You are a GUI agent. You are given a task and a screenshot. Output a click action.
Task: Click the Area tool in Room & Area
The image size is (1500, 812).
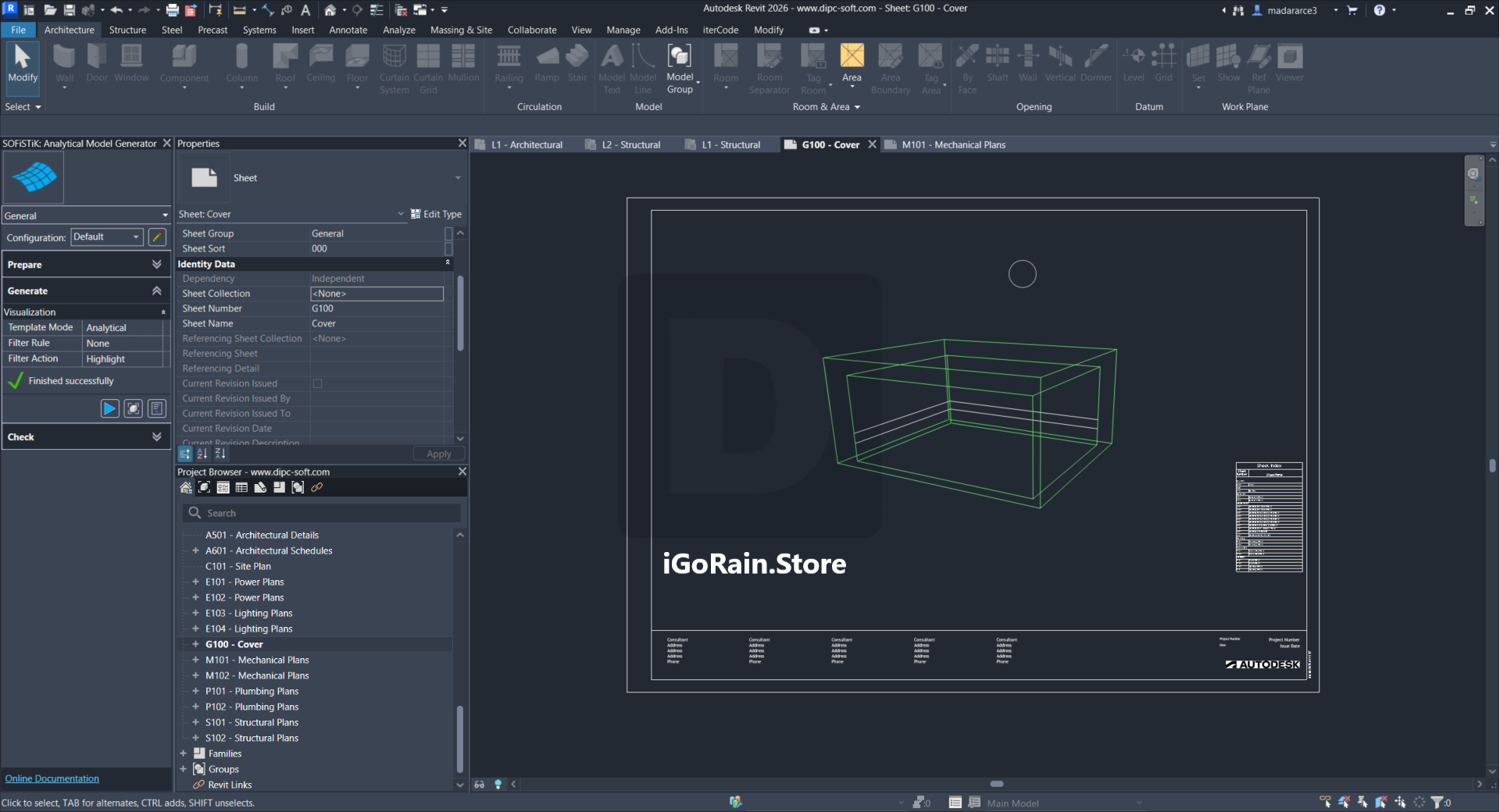(852, 63)
